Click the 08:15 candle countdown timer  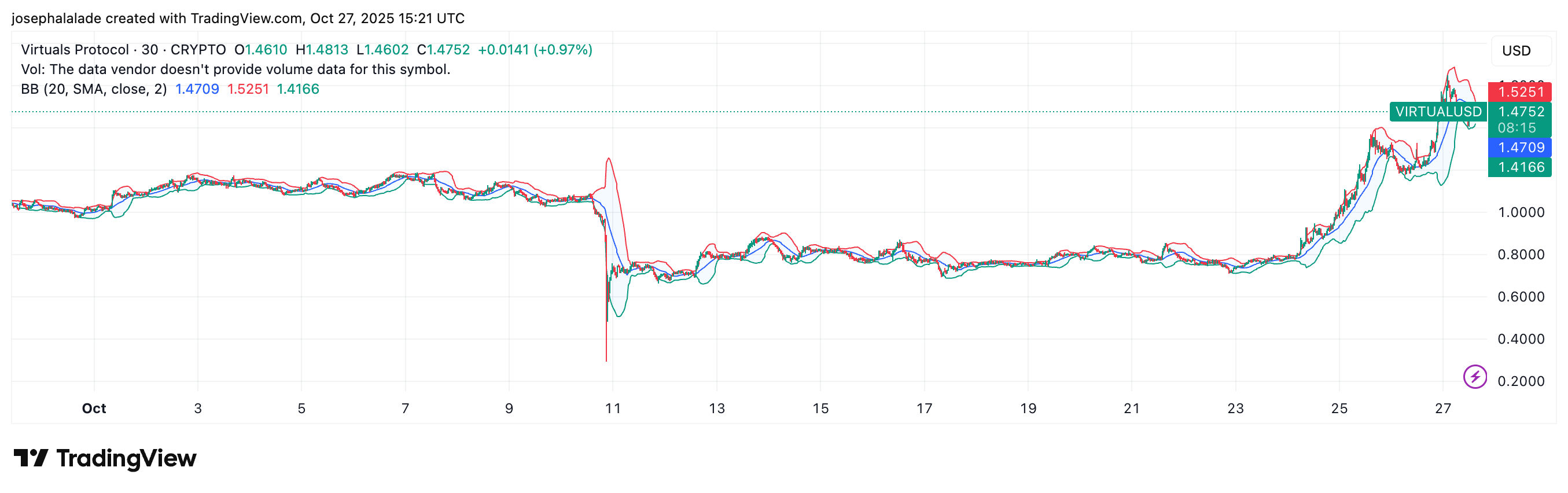(1517, 128)
